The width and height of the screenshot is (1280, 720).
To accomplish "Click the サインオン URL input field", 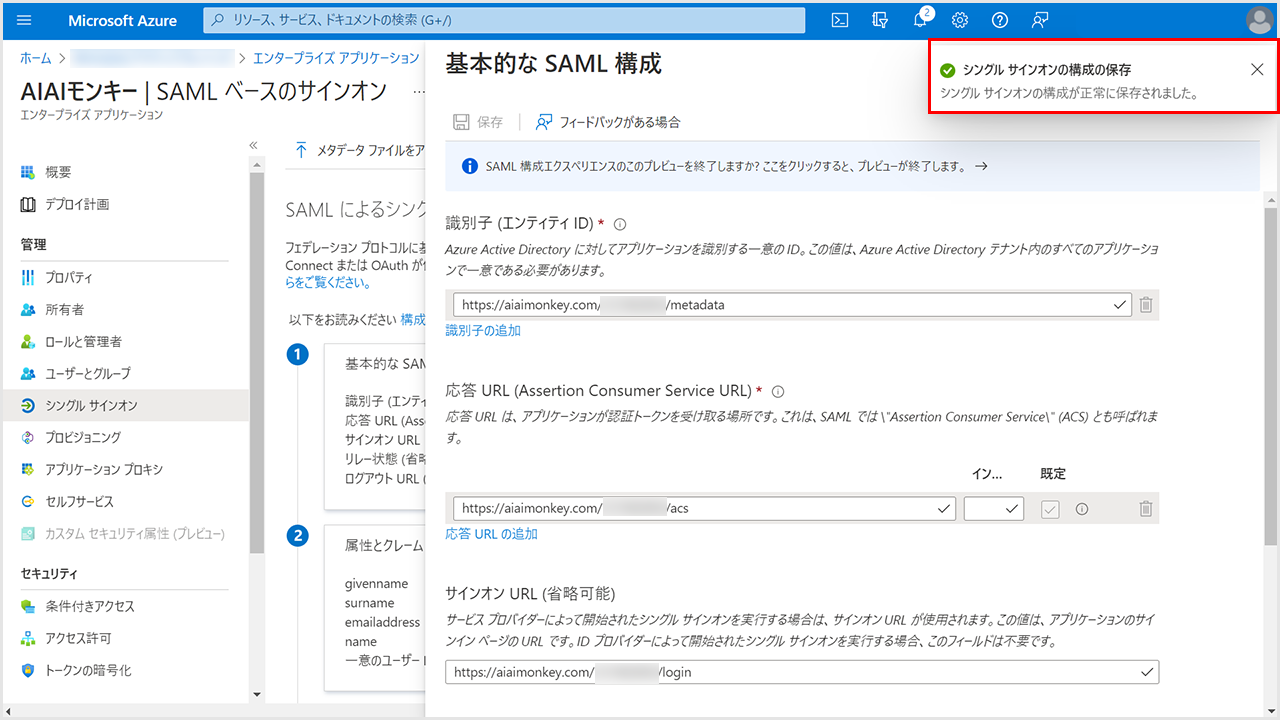I will (790, 673).
